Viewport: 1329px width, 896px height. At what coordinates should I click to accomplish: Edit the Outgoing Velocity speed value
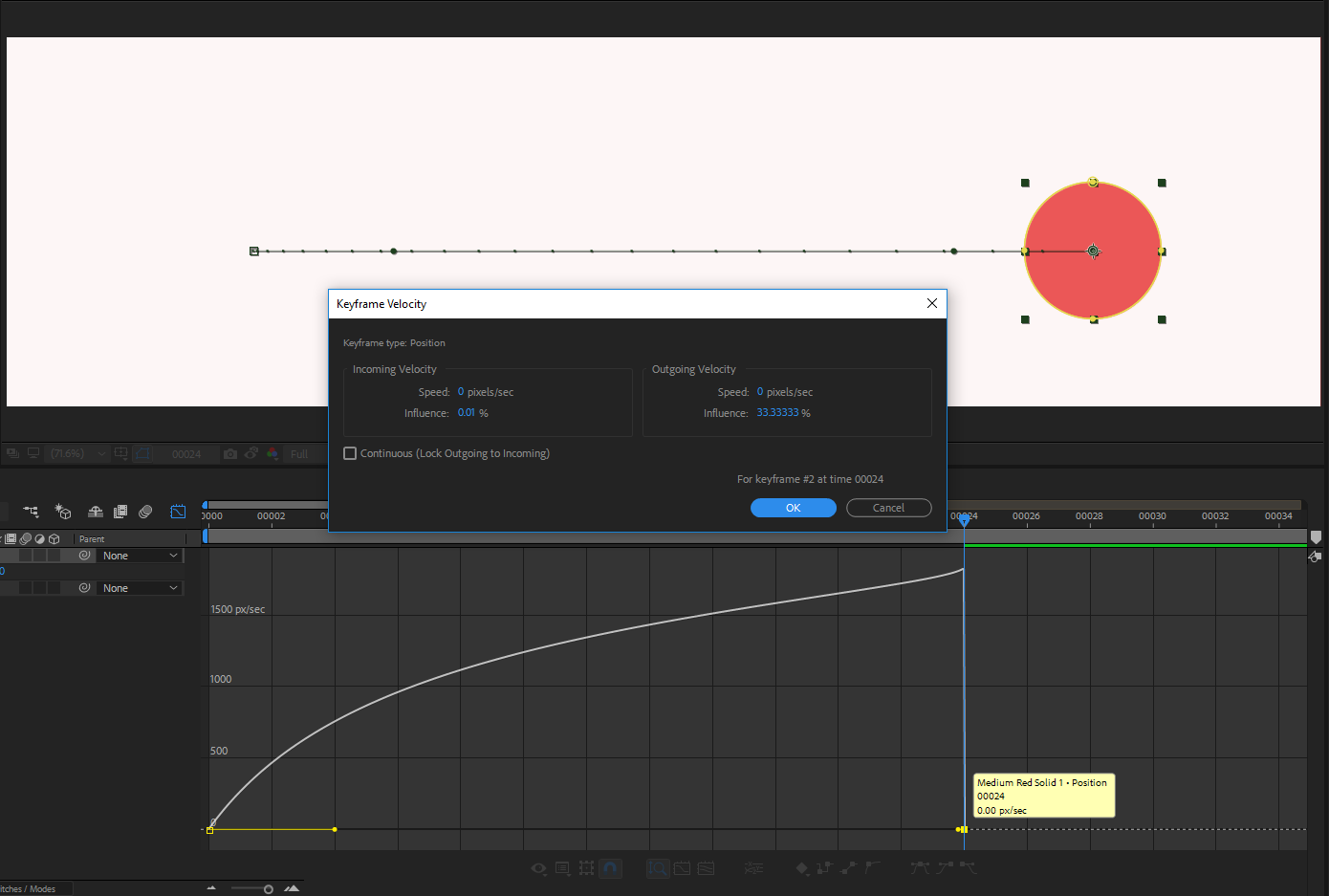click(x=760, y=392)
